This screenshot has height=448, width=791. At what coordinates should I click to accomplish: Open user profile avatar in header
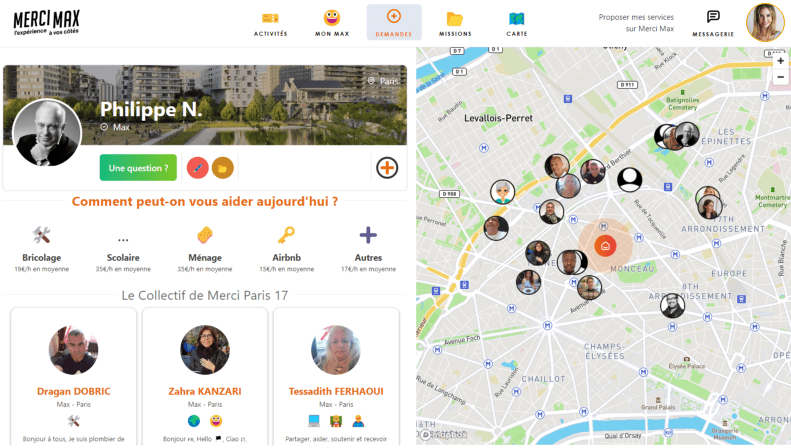click(765, 23)
